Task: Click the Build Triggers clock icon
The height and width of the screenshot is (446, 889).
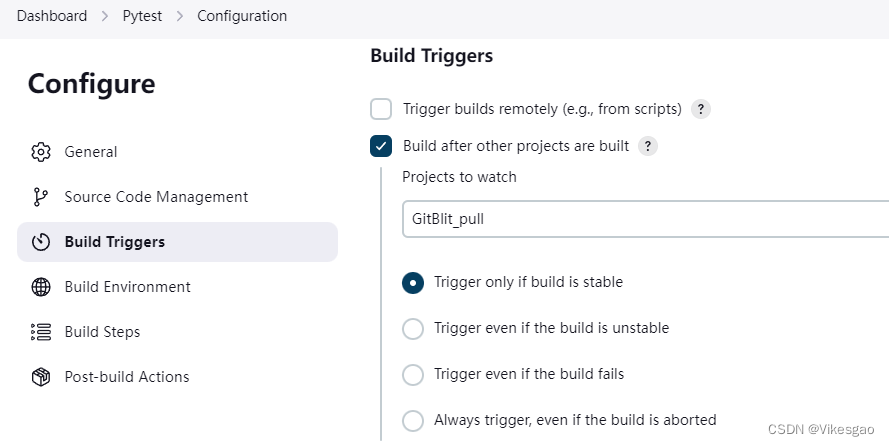Action: coord(41,242)
